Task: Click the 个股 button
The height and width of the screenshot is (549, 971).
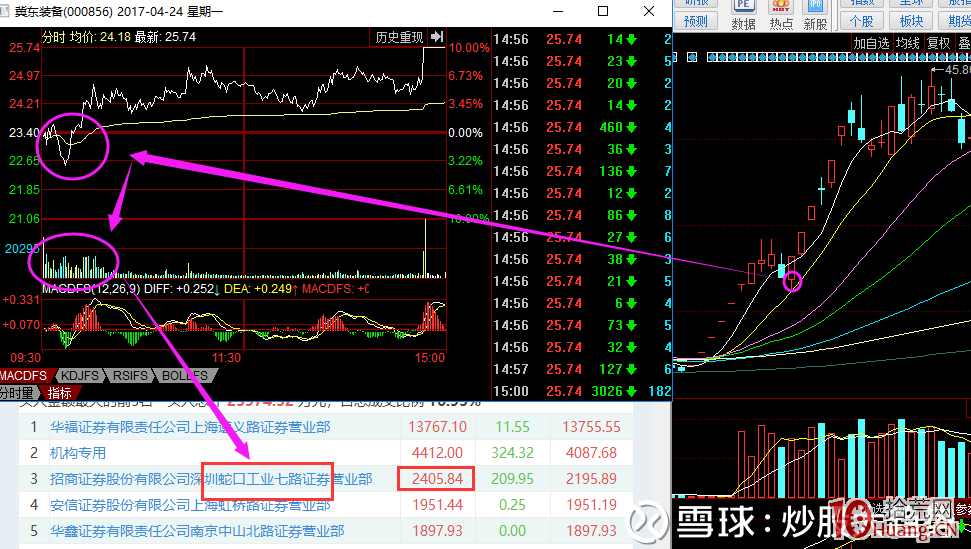Action: (x=861, y=21)
